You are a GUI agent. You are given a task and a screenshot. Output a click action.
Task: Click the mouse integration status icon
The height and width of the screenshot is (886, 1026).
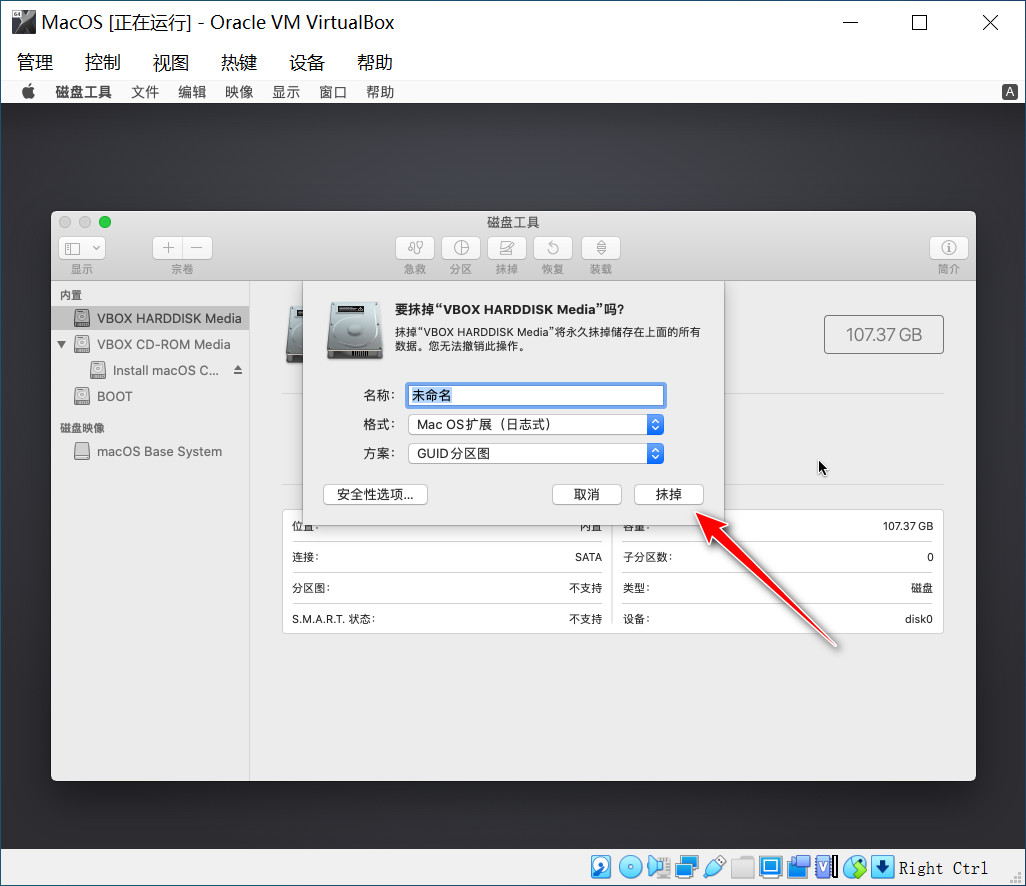(x=855, y=867)
